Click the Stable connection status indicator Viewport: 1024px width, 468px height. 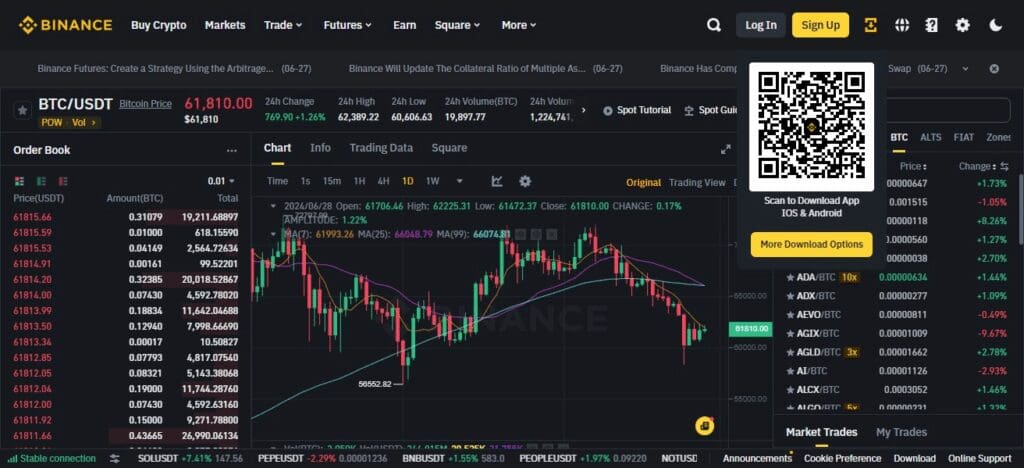coord(52,458)
